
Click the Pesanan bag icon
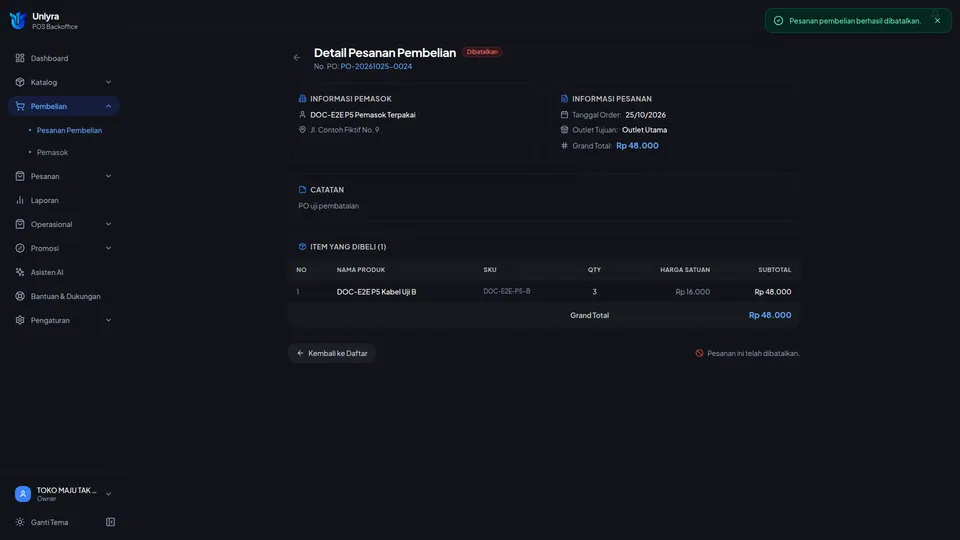pos(20,176)
